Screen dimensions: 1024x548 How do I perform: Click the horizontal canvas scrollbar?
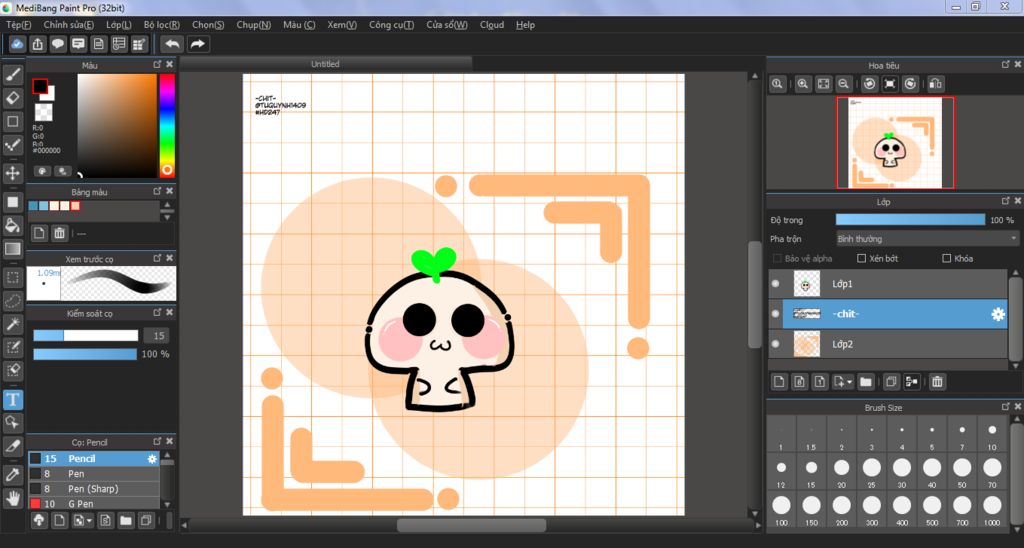(472, 525)
